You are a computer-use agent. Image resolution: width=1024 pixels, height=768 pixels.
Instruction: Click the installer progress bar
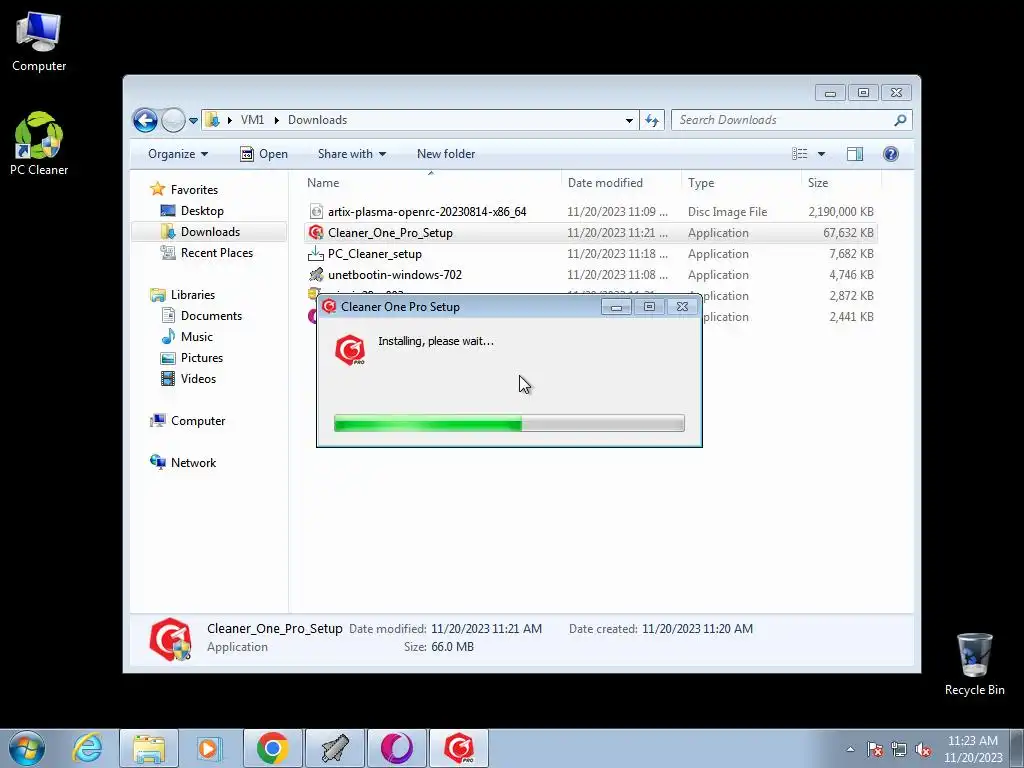coord(509,423)
